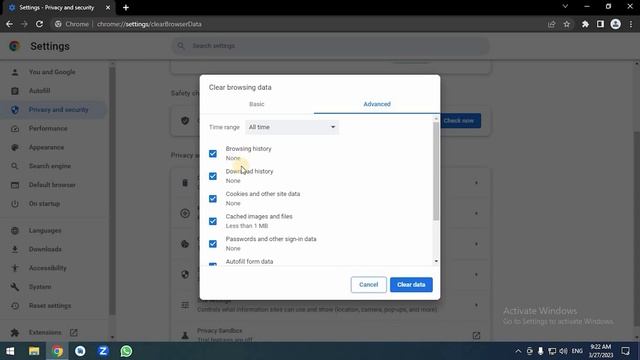Open the notification center icon

625,351
